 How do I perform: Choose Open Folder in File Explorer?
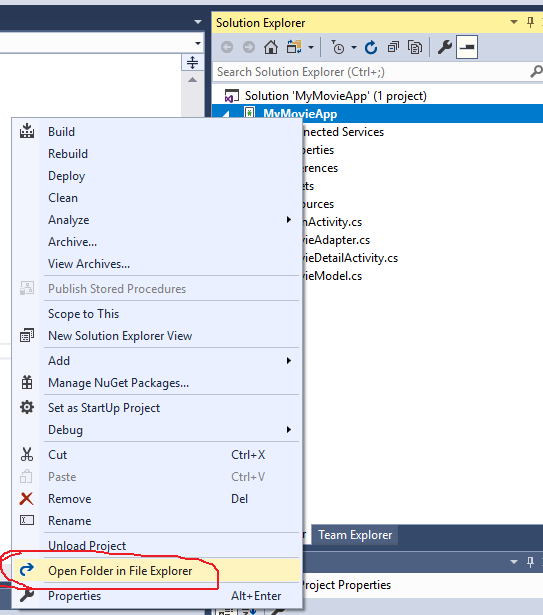coord(157,571)
